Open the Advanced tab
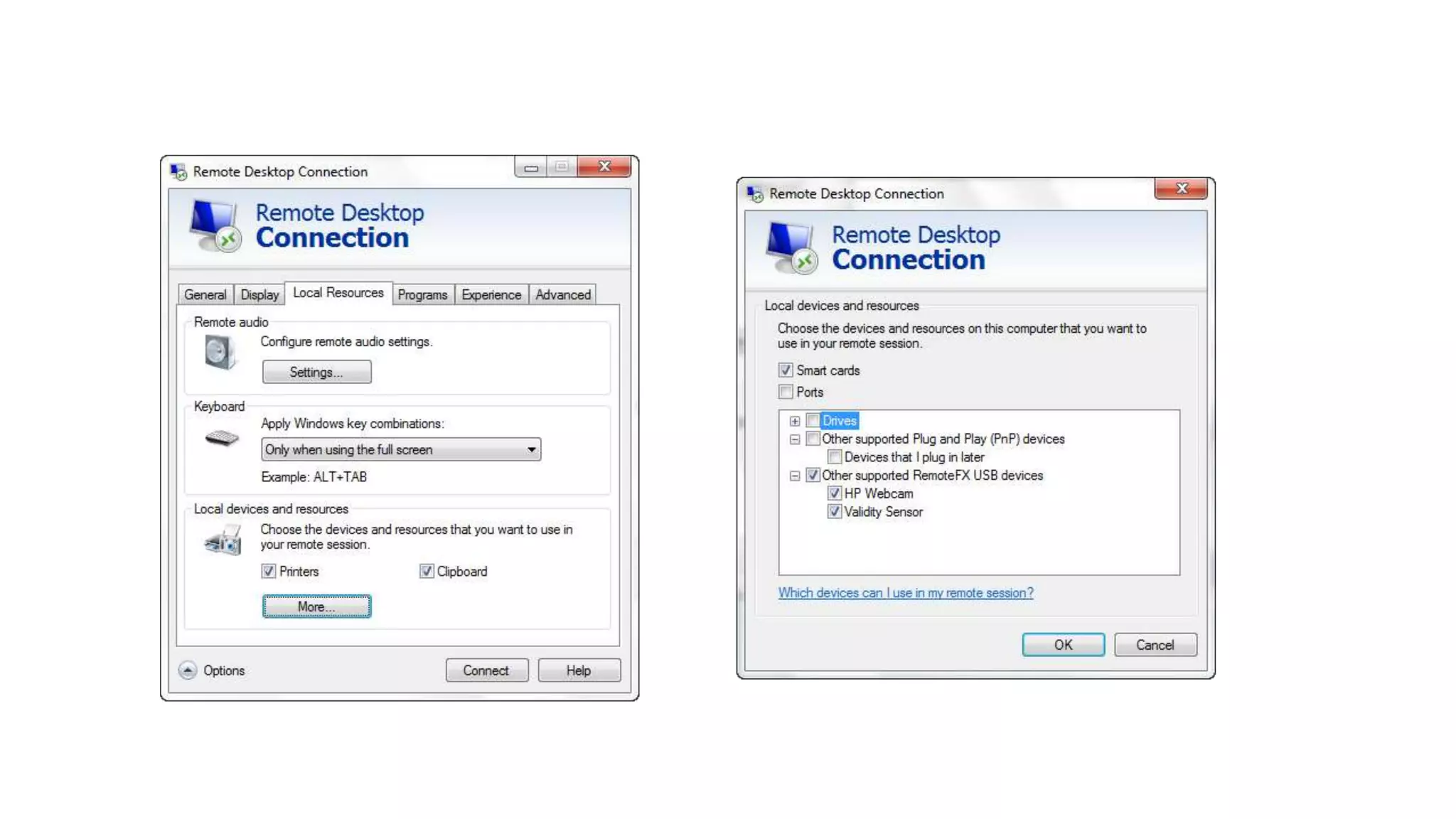 pos(563,294)
